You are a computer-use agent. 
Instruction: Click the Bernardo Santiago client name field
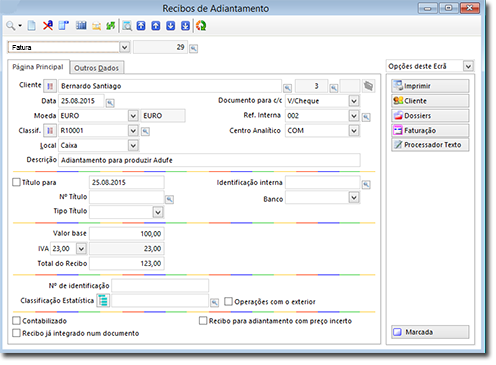[x=170, y=86]
